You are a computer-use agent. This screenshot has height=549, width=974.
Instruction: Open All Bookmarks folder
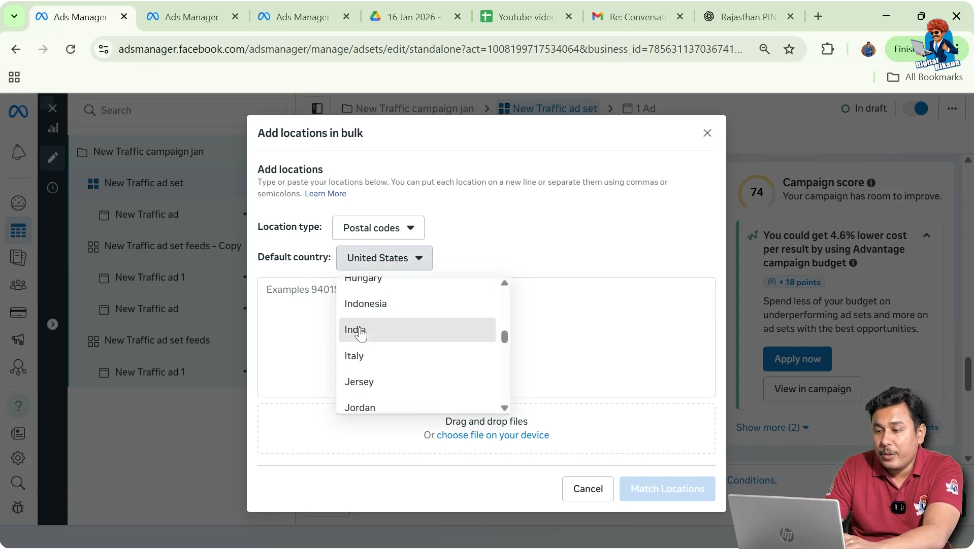tap(925, 77)
